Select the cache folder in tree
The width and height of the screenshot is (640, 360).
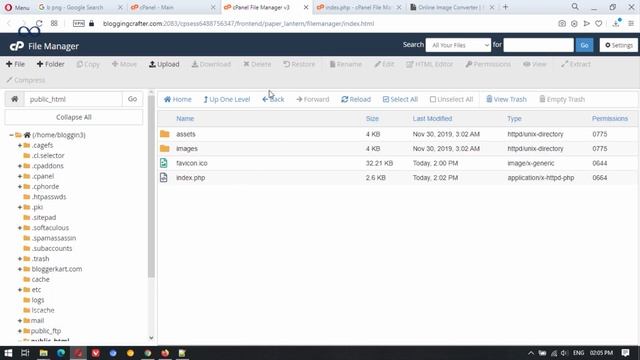[40, 279]
